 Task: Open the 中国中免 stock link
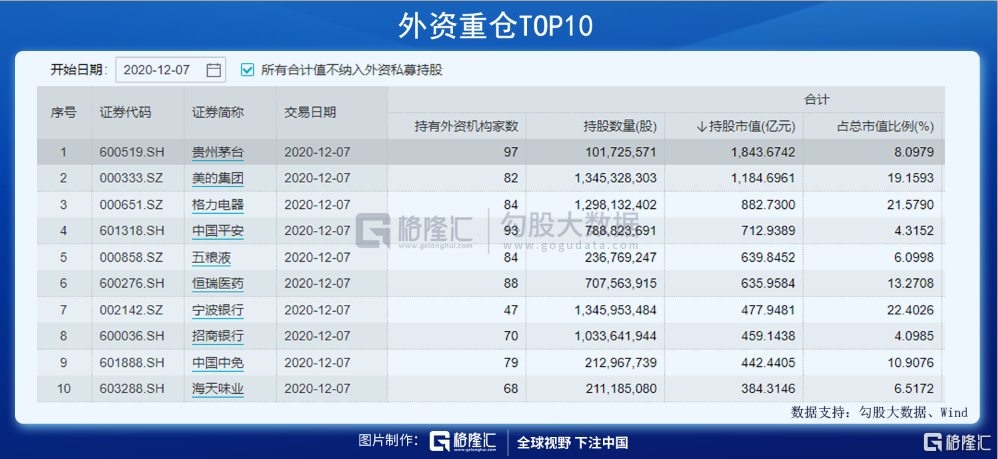(218, 363)
